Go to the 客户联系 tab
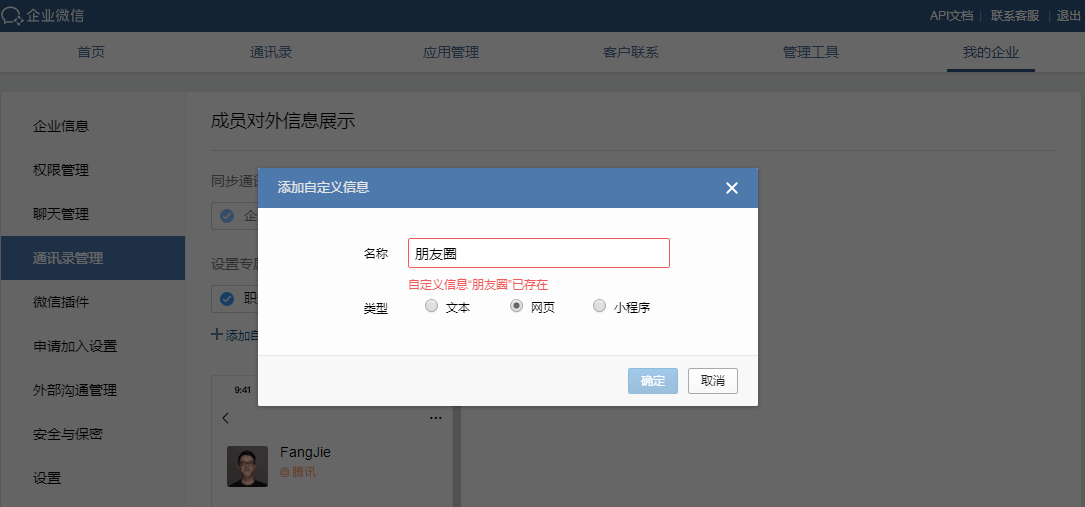 click(x=631, y=53)
